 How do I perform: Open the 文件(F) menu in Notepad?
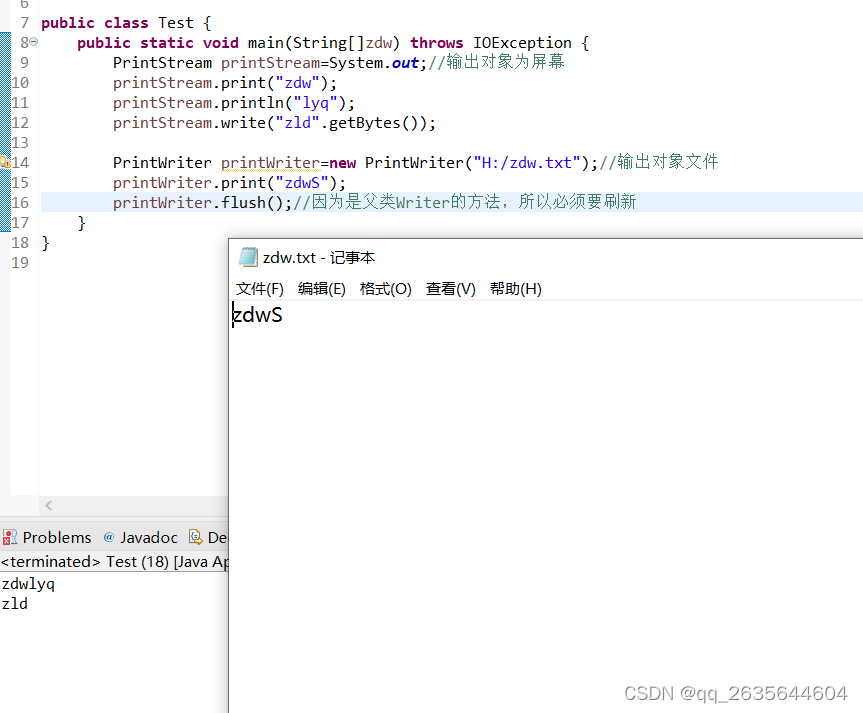click(259, 289)
